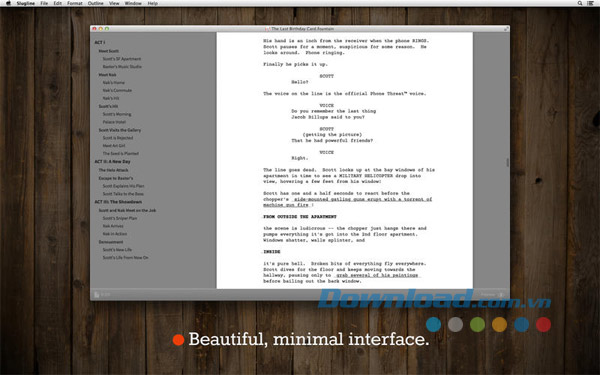Click the green dot below the window
The width and height of the screenshot is (600, 375).
(477, 324)
